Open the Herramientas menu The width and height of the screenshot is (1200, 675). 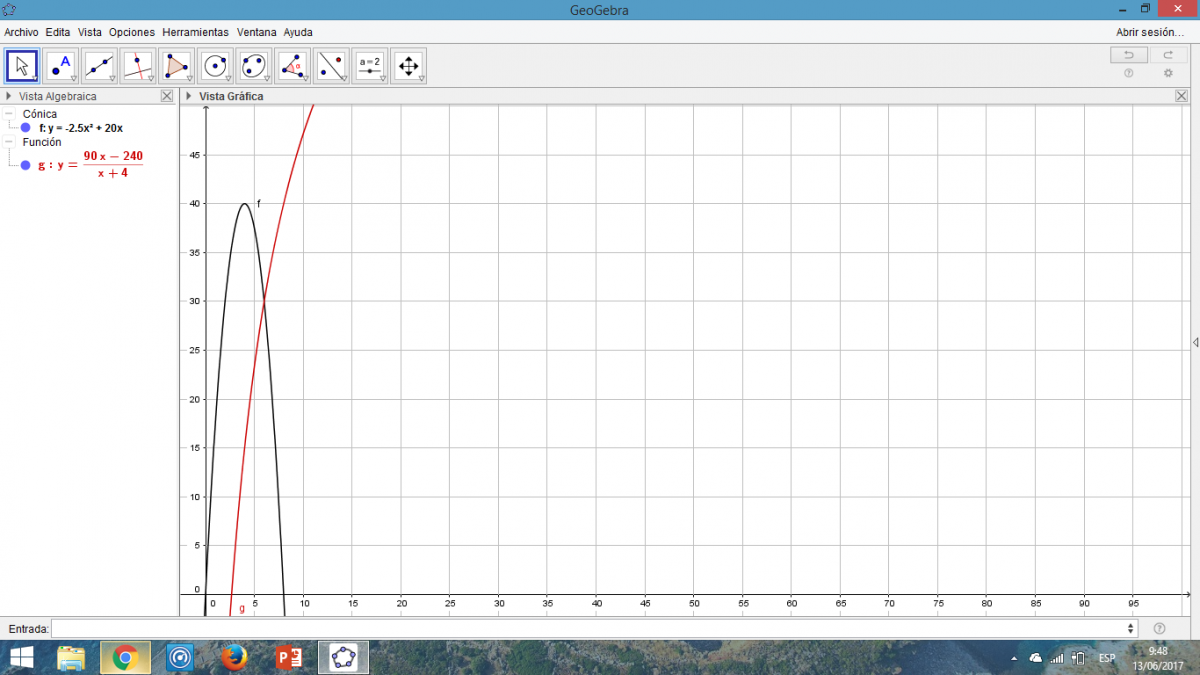[x=195, y=32]
